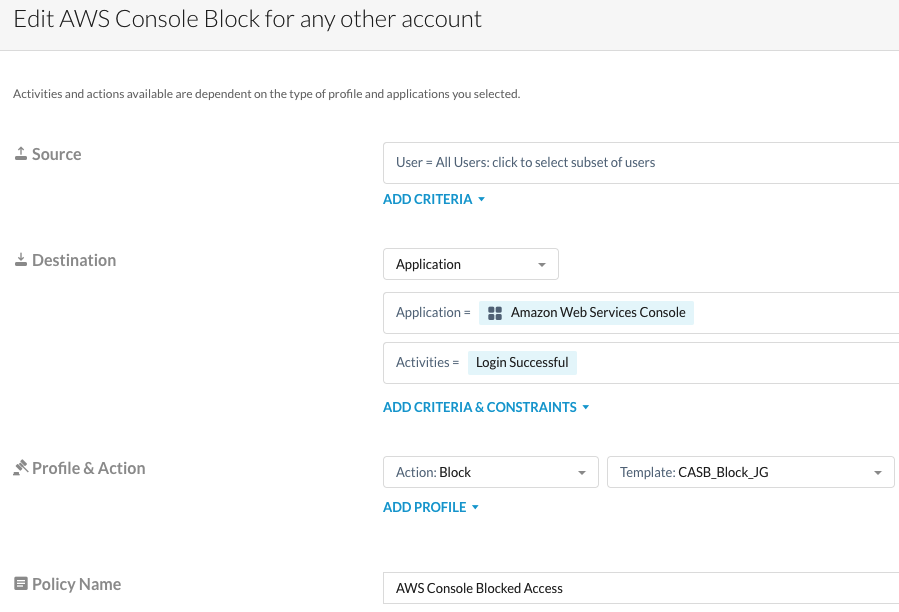Click the Destination section label
This screenshot has height=612, width=899.
[x=74, y=260]
